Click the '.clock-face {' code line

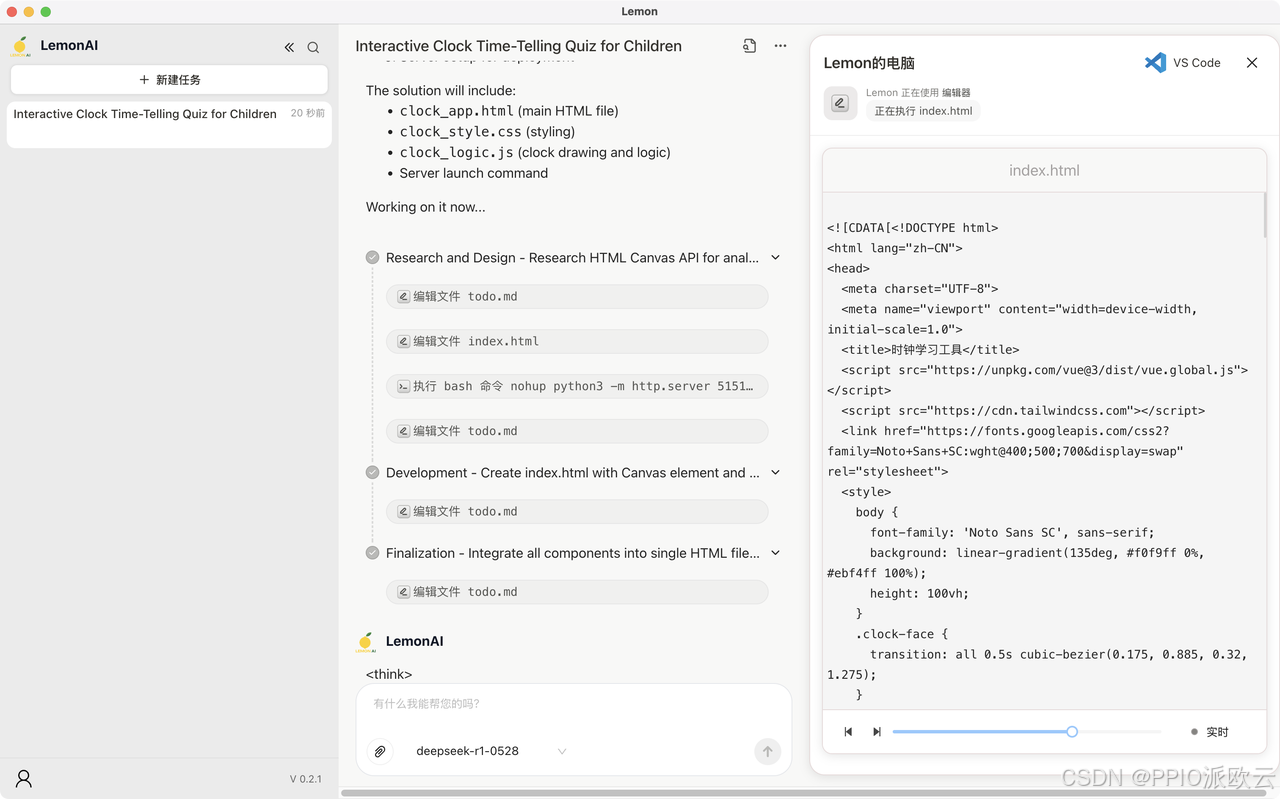tap(901, 634)
